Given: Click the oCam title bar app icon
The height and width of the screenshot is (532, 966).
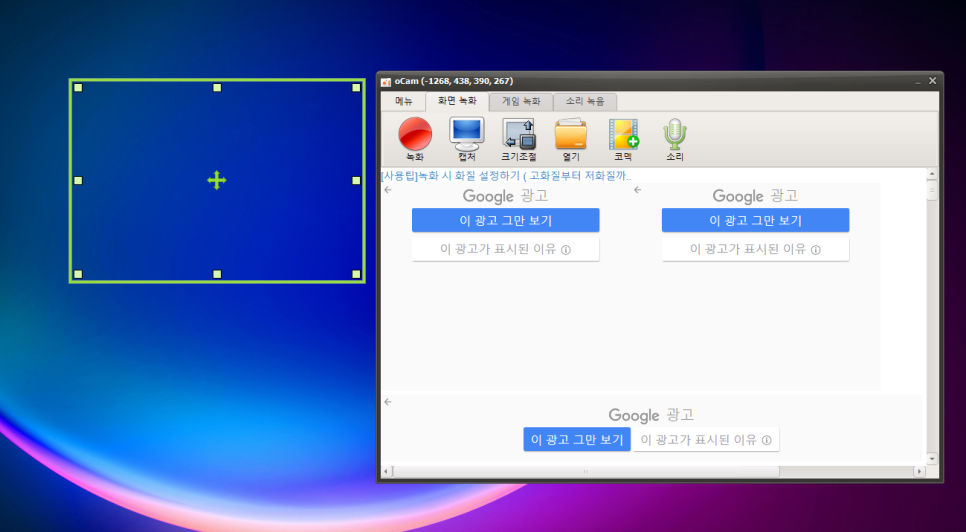Looking at the screenshot, I should click(386, 81).
